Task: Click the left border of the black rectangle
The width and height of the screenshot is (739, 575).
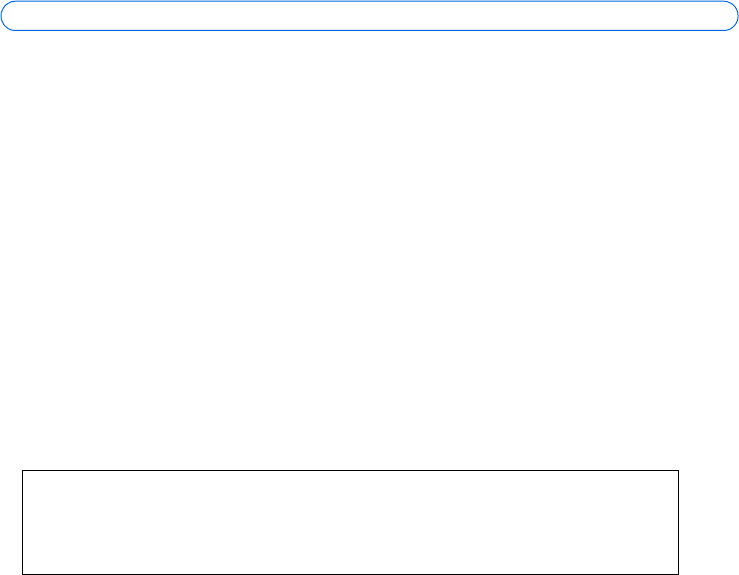Action: coord(23,522)
